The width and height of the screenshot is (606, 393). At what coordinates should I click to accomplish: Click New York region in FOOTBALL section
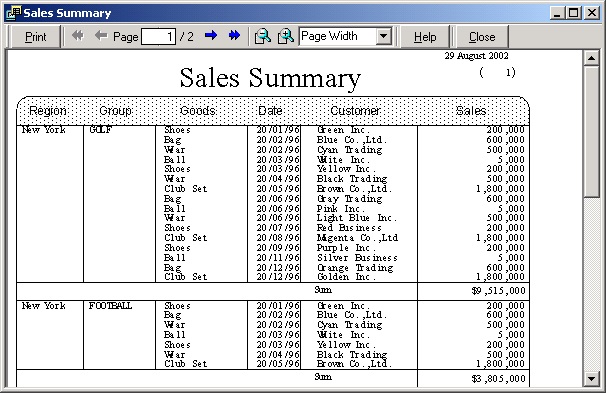tap(44, 306)
